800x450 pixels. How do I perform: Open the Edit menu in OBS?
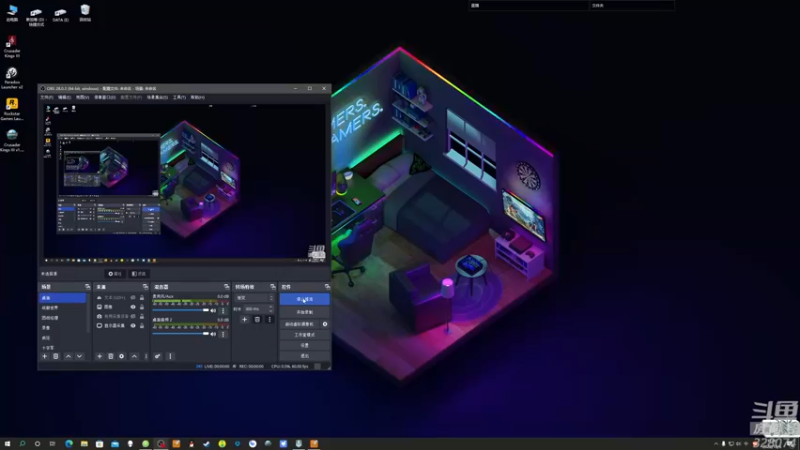64,97
